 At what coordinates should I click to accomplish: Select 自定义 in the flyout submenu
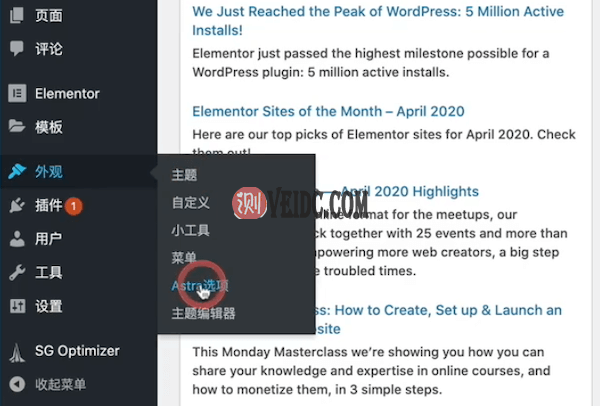tap(190, 203)
